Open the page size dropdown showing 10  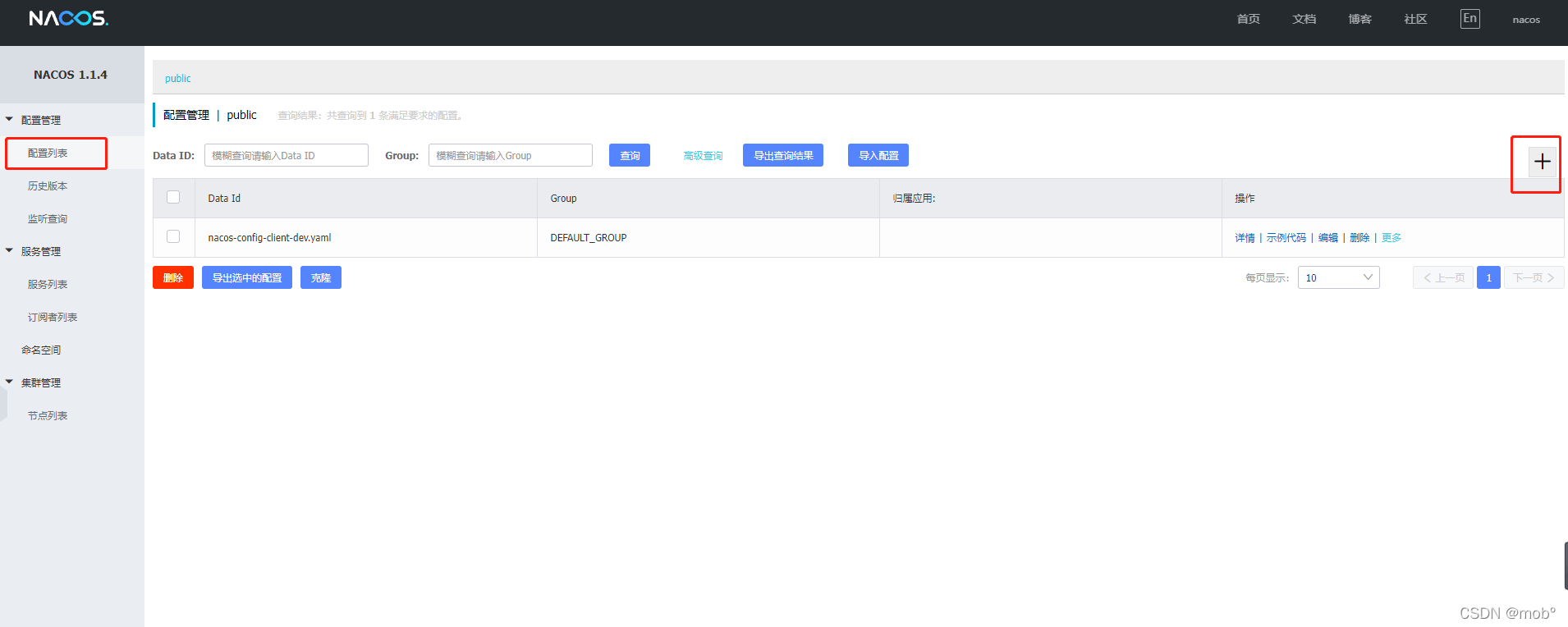pos(1338,277)
